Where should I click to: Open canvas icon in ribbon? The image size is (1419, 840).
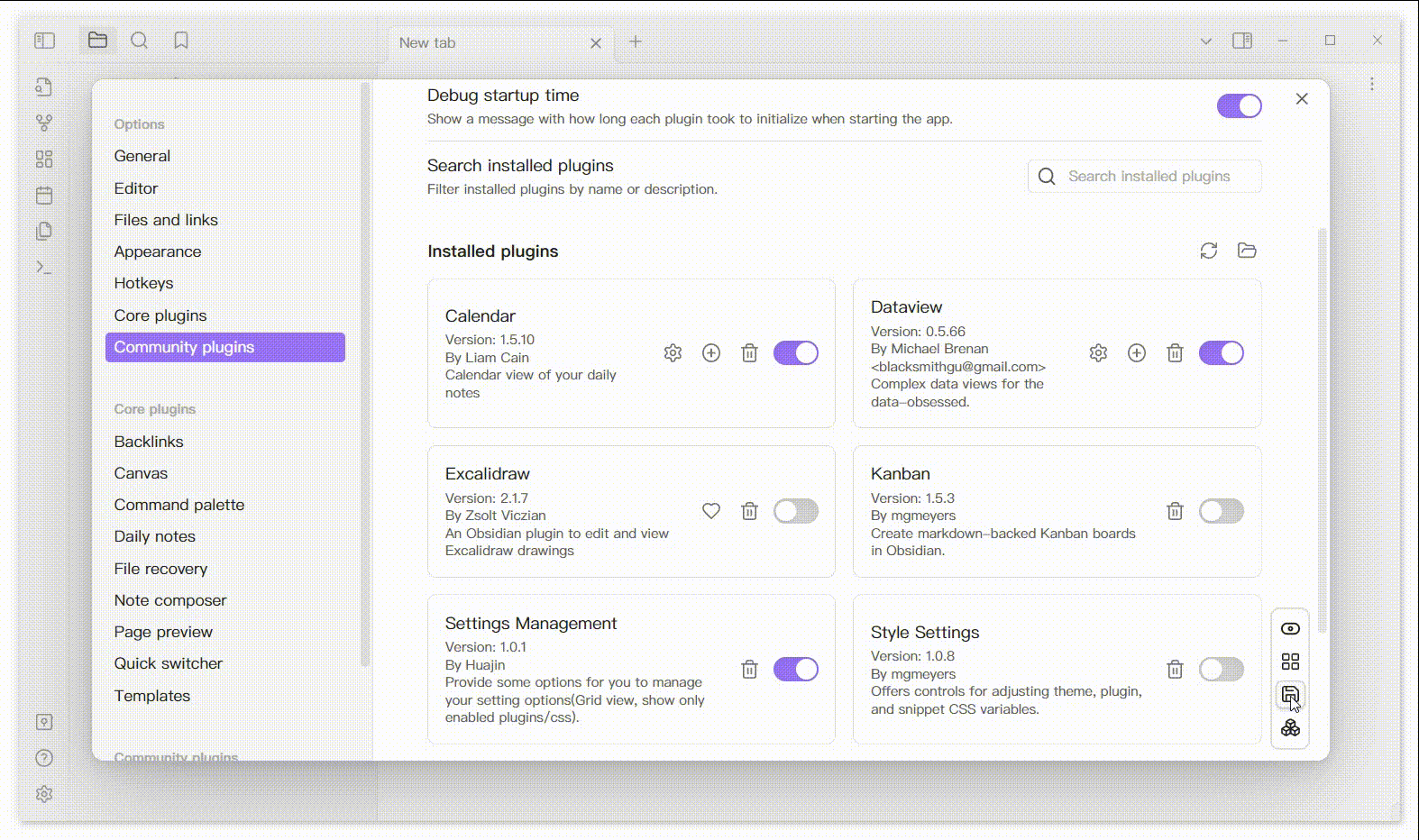point(44,160)
